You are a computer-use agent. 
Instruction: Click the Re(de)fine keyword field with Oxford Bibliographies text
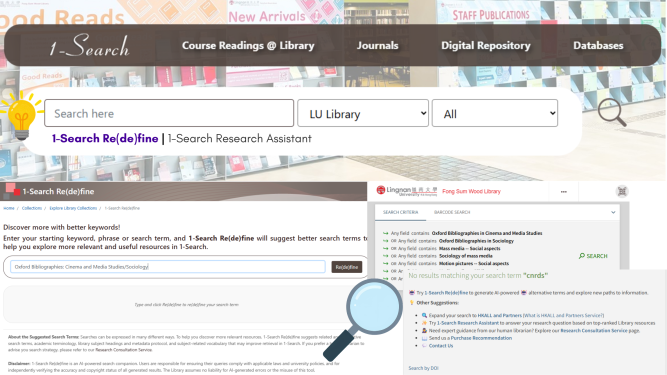(168, 267)
